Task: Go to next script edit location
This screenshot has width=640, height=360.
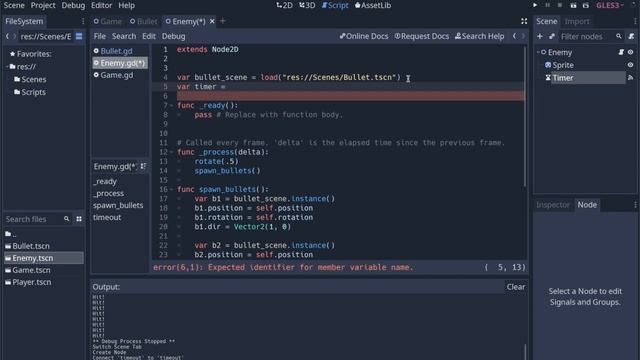Action: 523,36
